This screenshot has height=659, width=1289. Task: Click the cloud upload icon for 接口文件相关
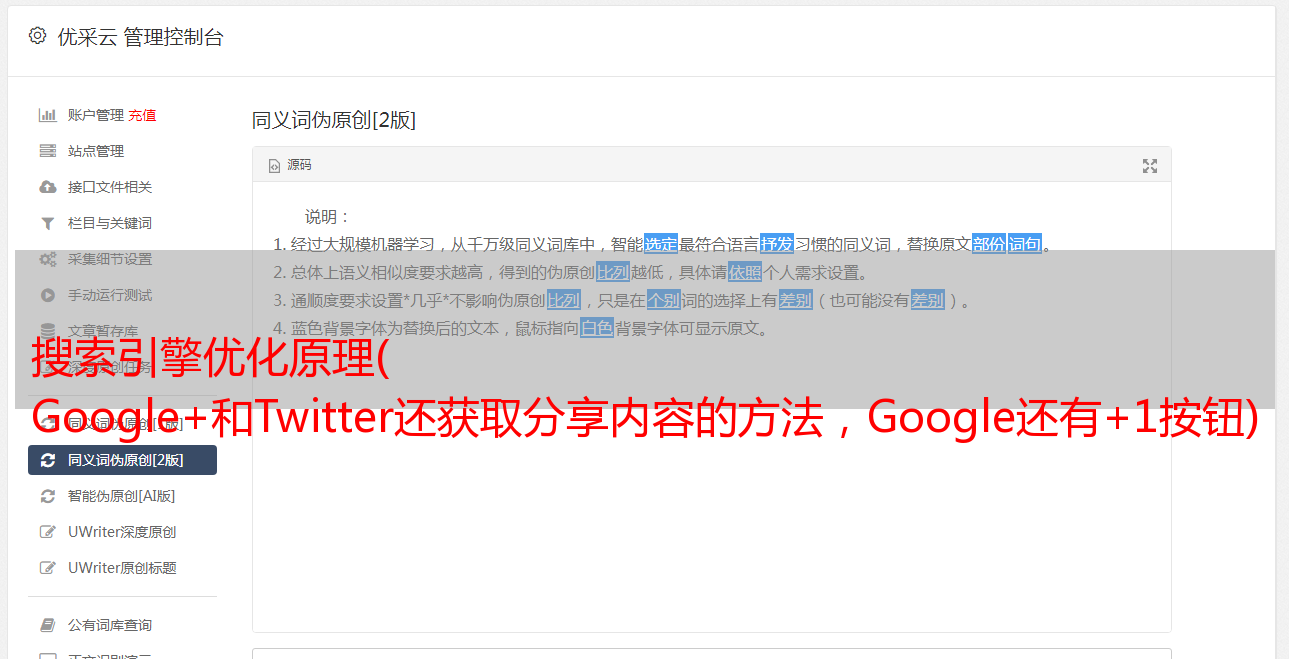[x=47, y=187]
